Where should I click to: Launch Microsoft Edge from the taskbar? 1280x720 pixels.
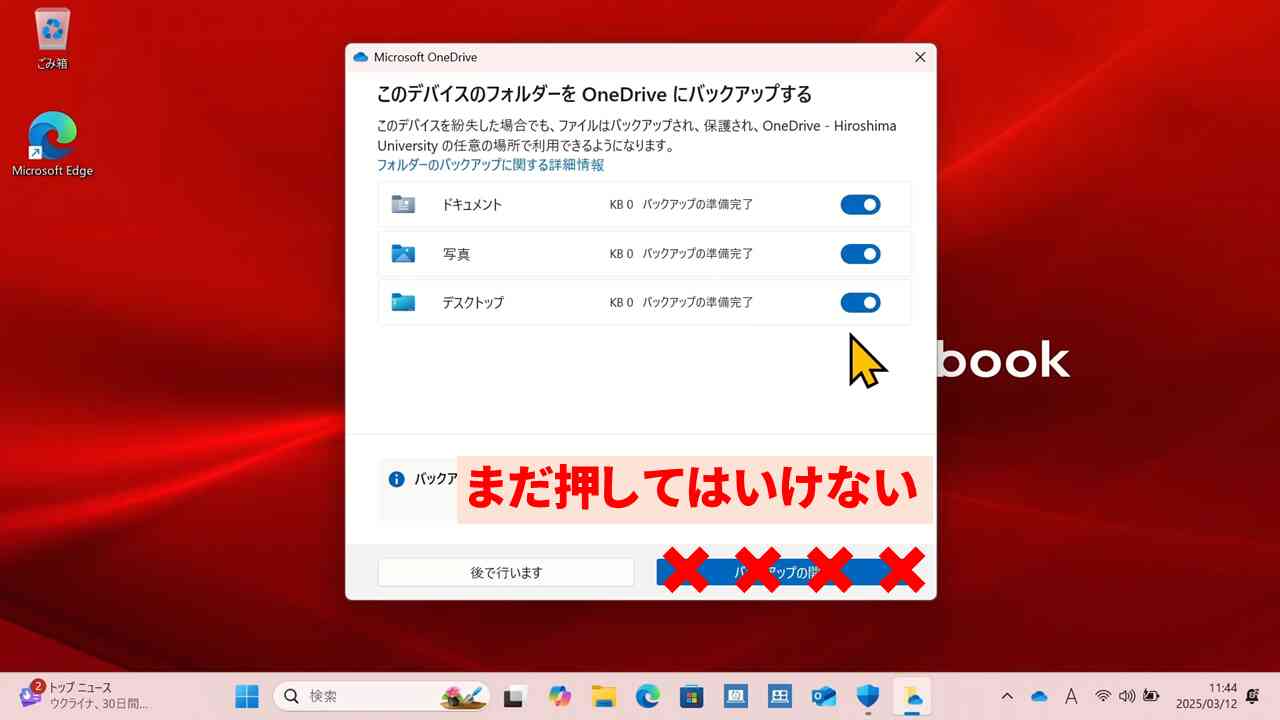(648, 696)
